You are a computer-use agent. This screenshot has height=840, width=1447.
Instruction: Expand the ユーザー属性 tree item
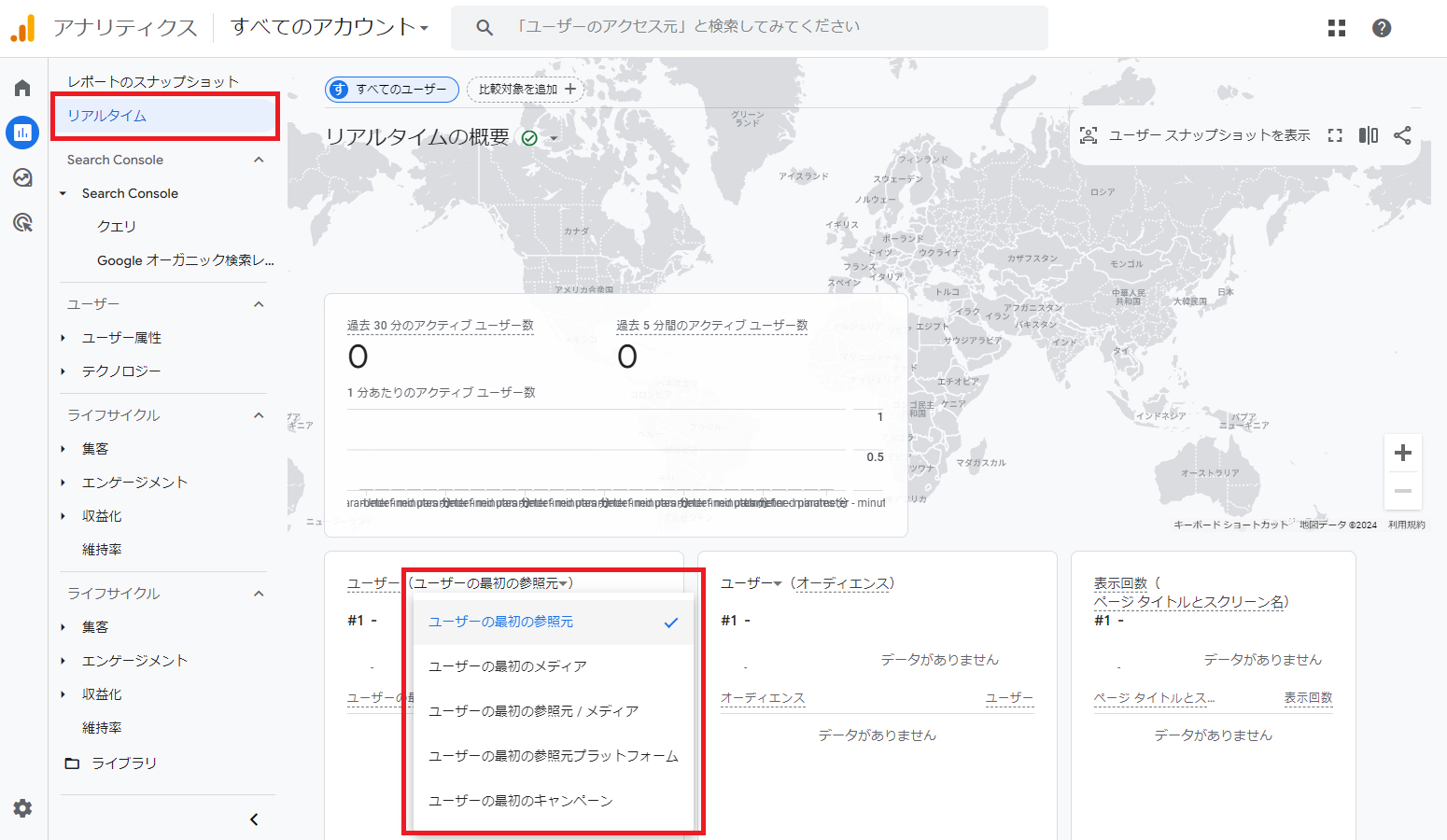point(63,338)
